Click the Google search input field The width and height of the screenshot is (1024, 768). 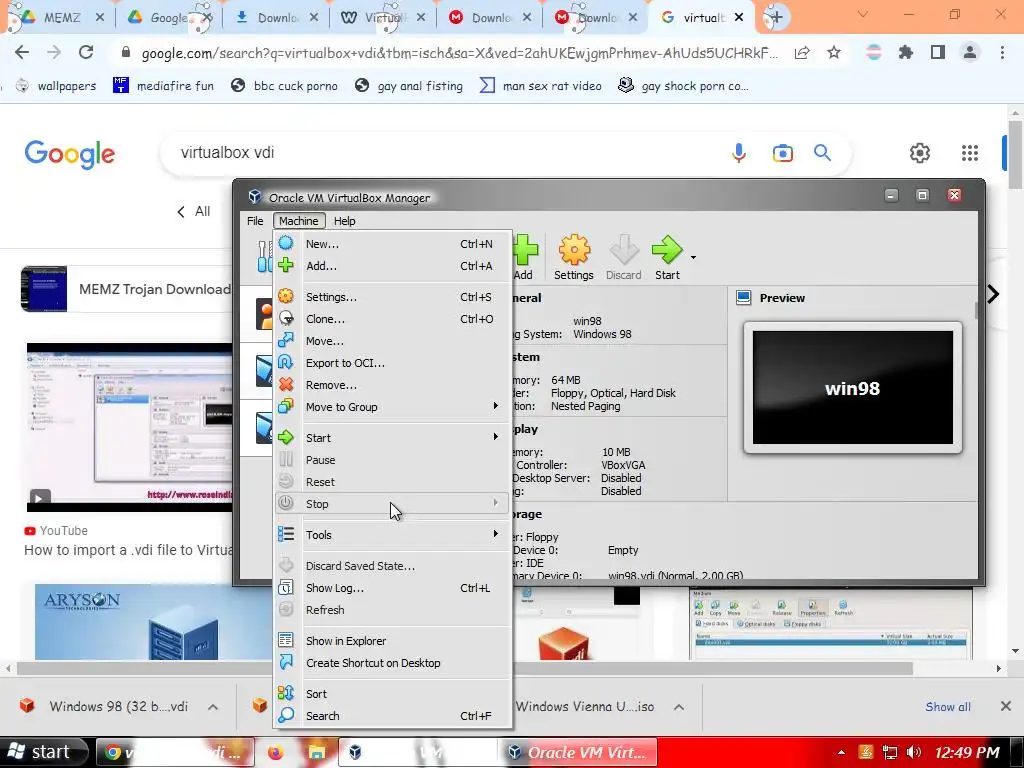(444, 153)
